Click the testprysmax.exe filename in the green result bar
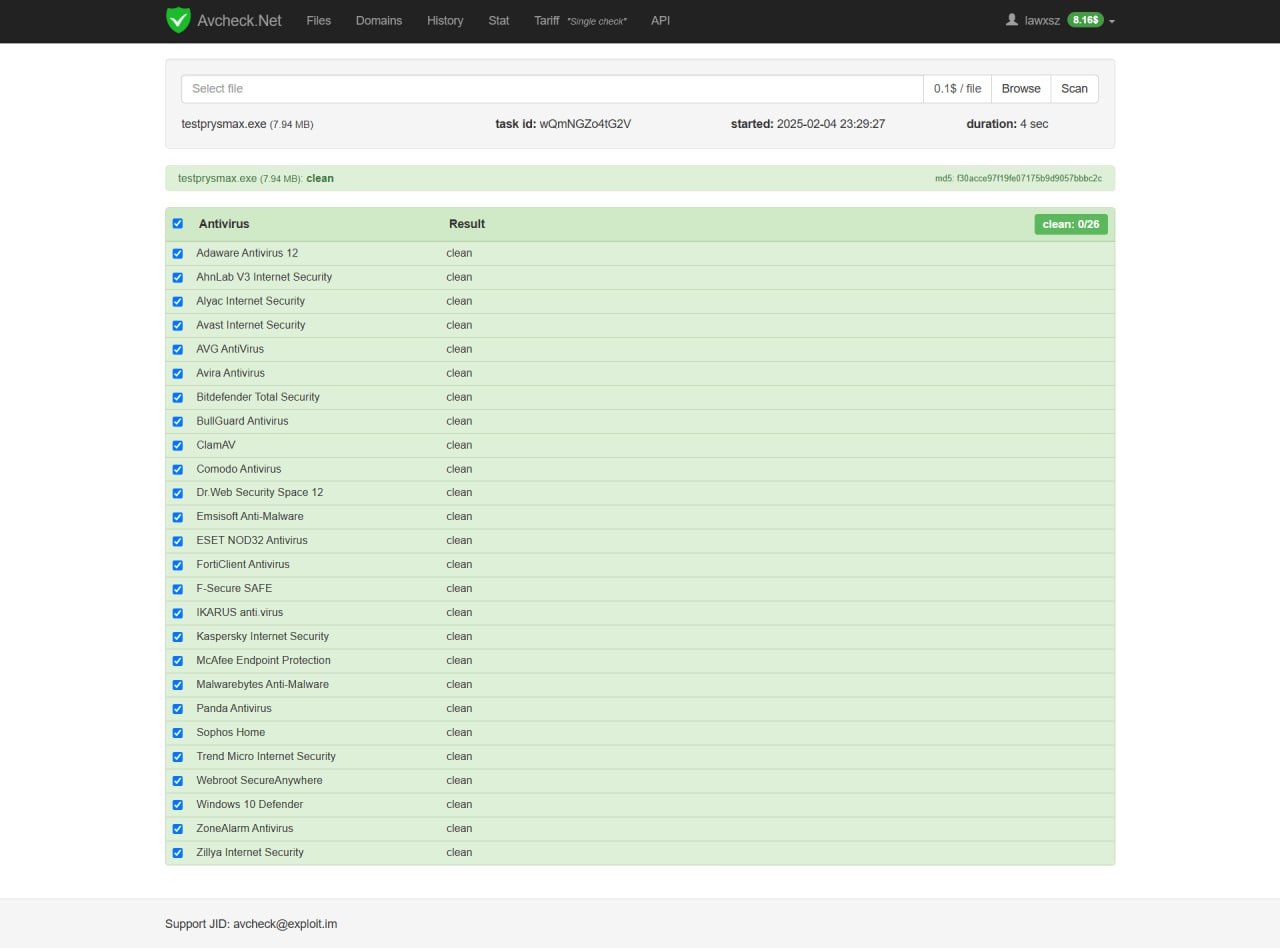 217,178
